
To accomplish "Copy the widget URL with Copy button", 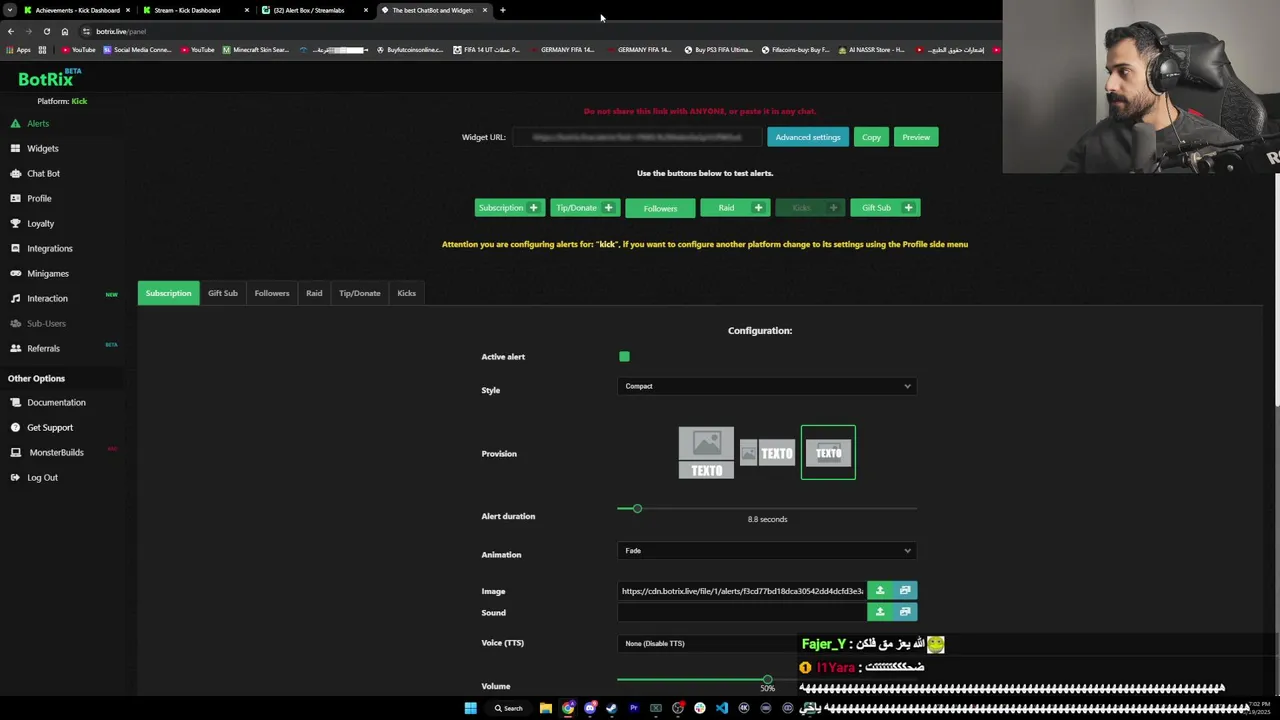I will click(x=871, y=137).
